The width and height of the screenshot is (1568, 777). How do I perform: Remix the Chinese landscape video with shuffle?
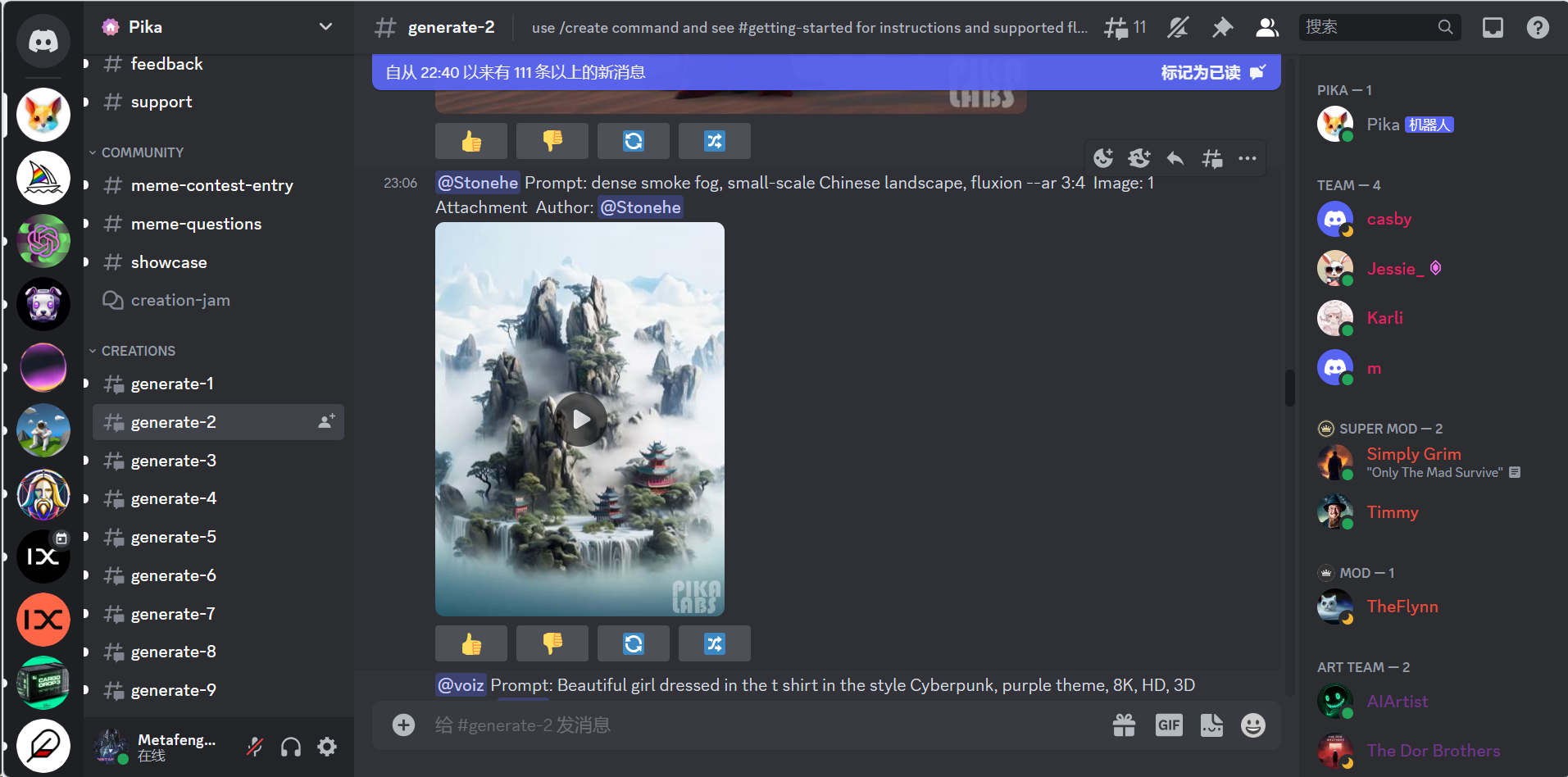(715, 643)
